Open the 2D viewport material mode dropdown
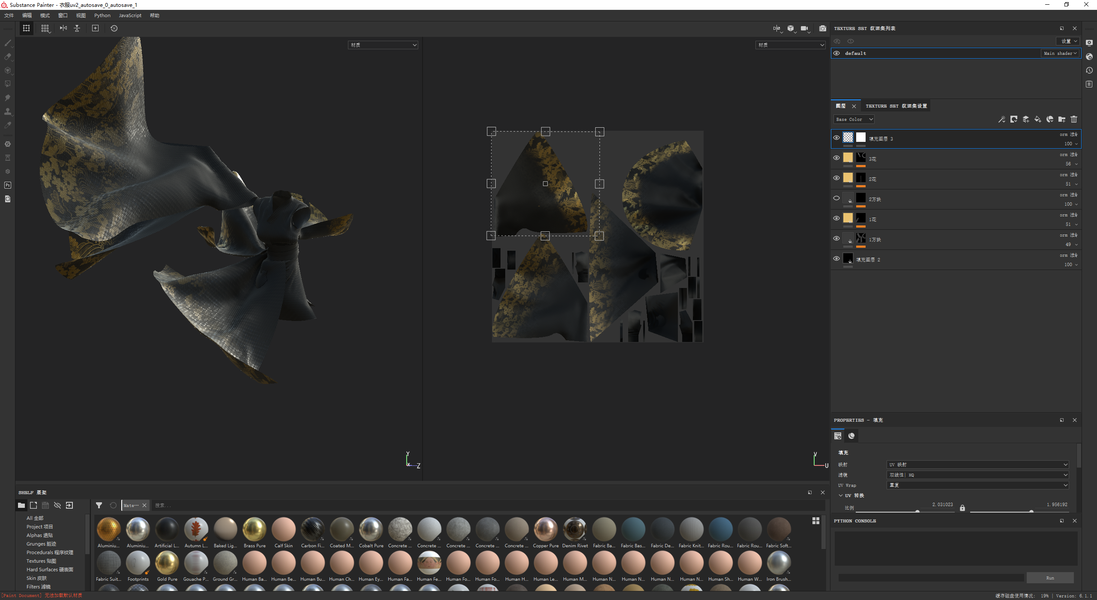The width and height of the screenshot is (1097, 600). [791, 45]
